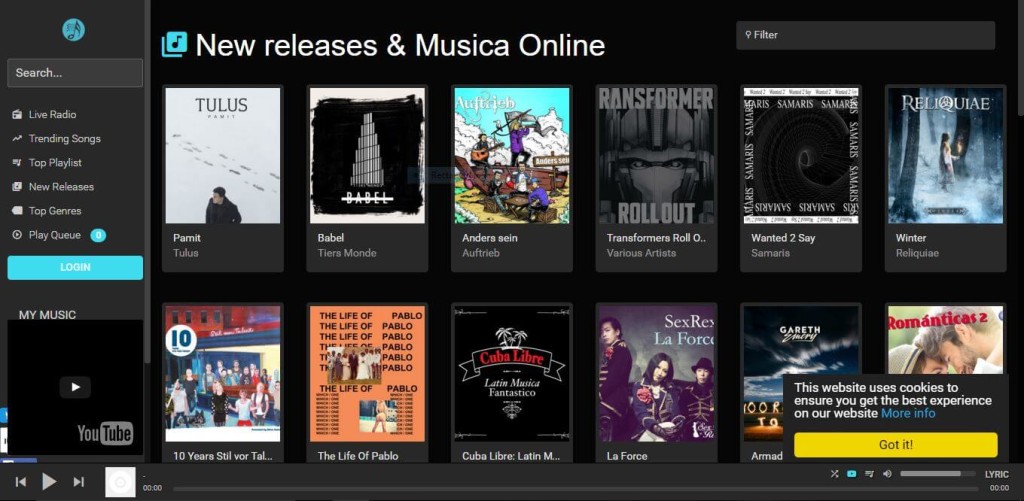Image resolution: width=1024 pixels, height=501 pixels.
Task: Adjust the volume slider
Action: coord(939,474)
